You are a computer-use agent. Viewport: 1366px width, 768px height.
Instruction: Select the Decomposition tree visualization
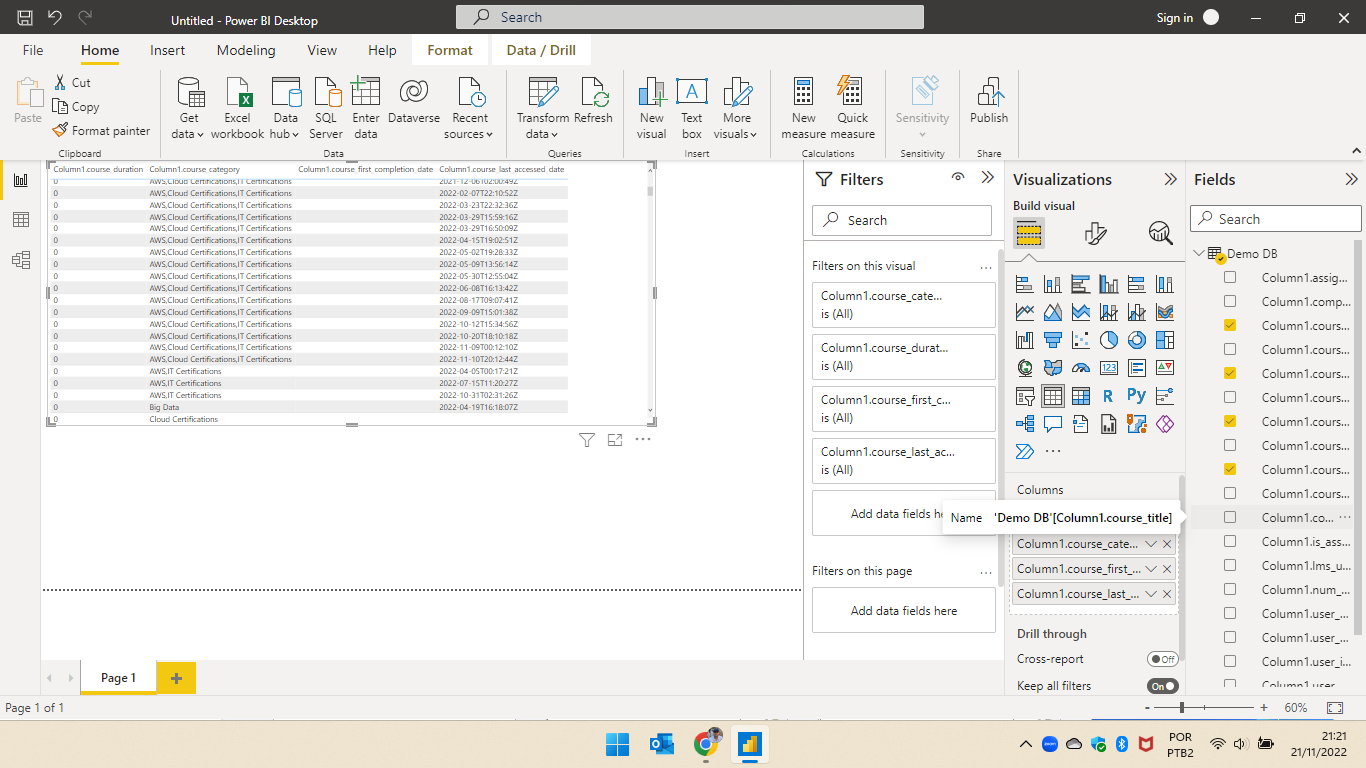(1024, 424)
